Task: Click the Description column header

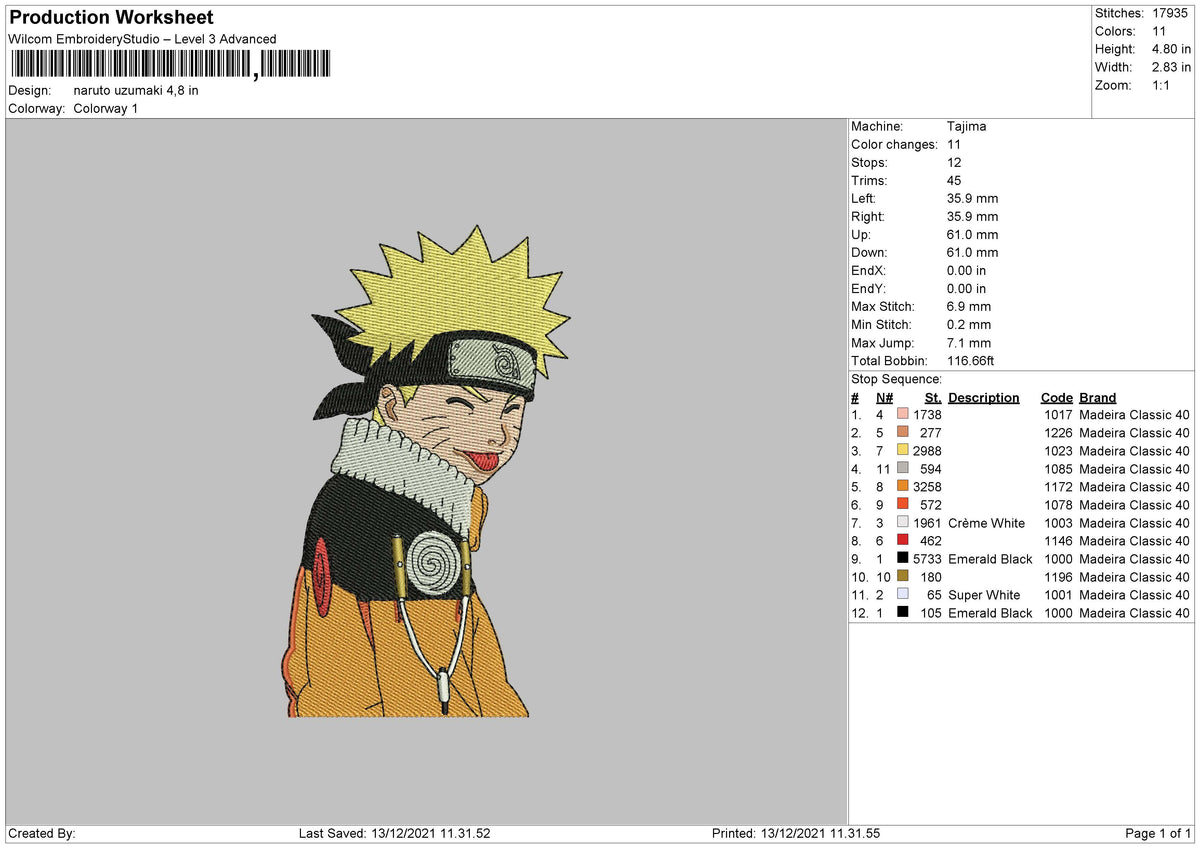Action: (984, 397)
